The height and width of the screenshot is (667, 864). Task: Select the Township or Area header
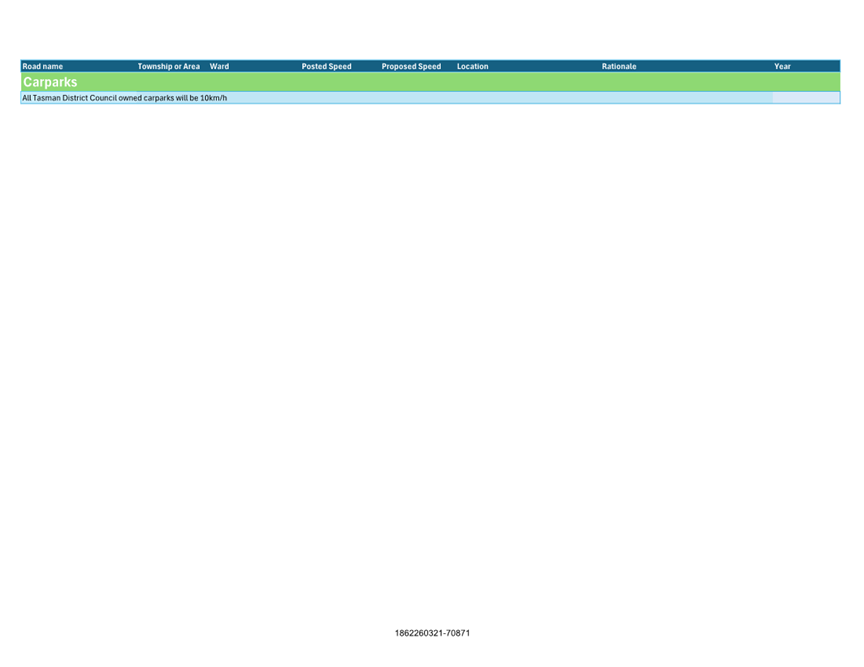click(169, 66)
